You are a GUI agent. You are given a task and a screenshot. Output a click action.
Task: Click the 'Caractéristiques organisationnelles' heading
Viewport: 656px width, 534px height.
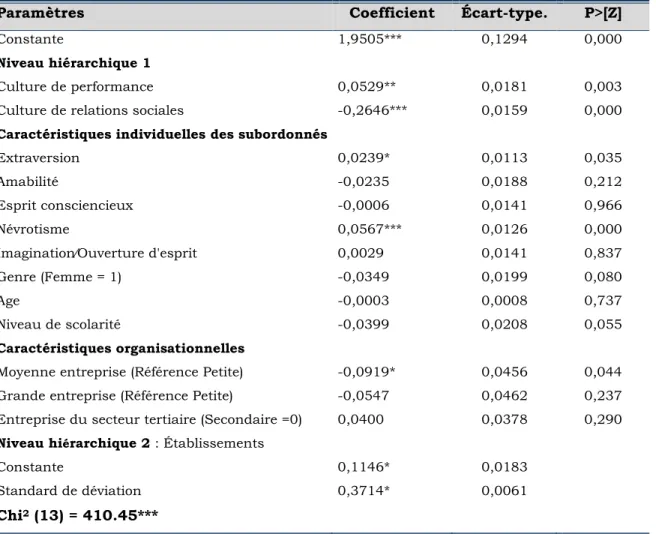[122, 348]
